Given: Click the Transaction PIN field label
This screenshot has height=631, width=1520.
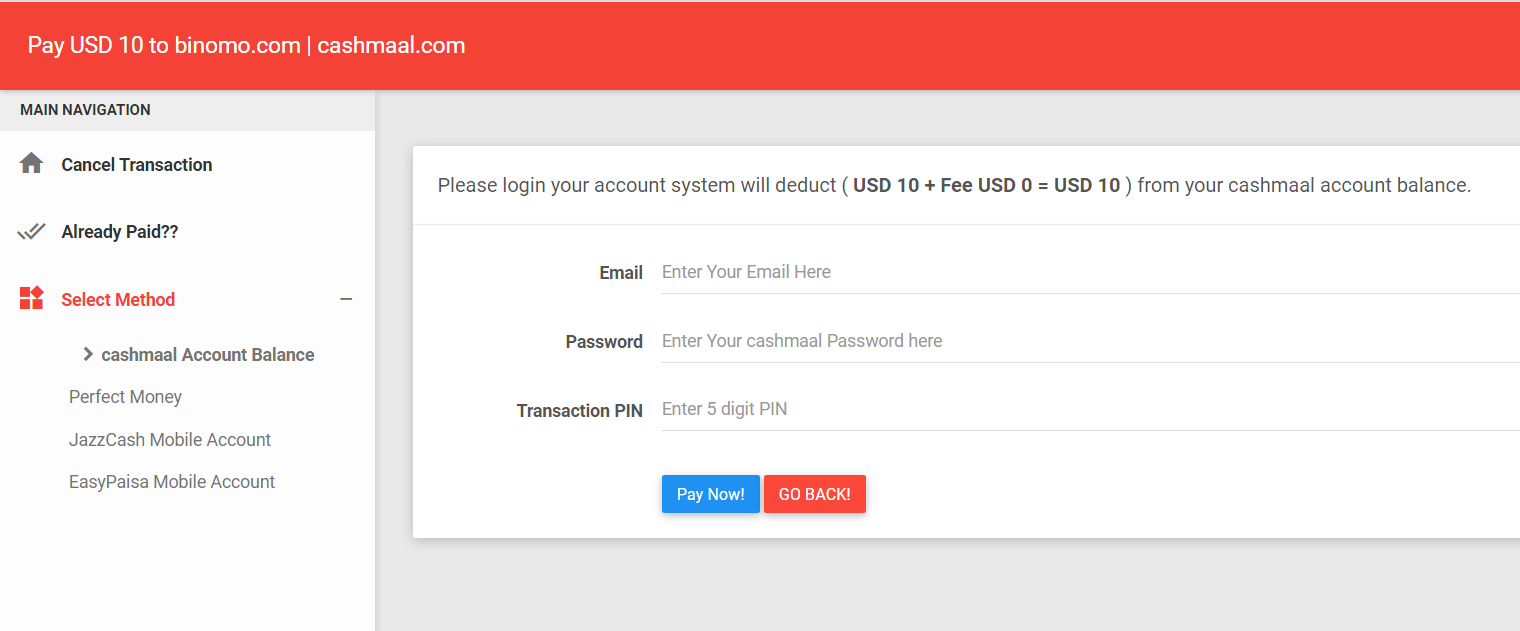Looking at the screenshot, I should (x=579, y=410).
